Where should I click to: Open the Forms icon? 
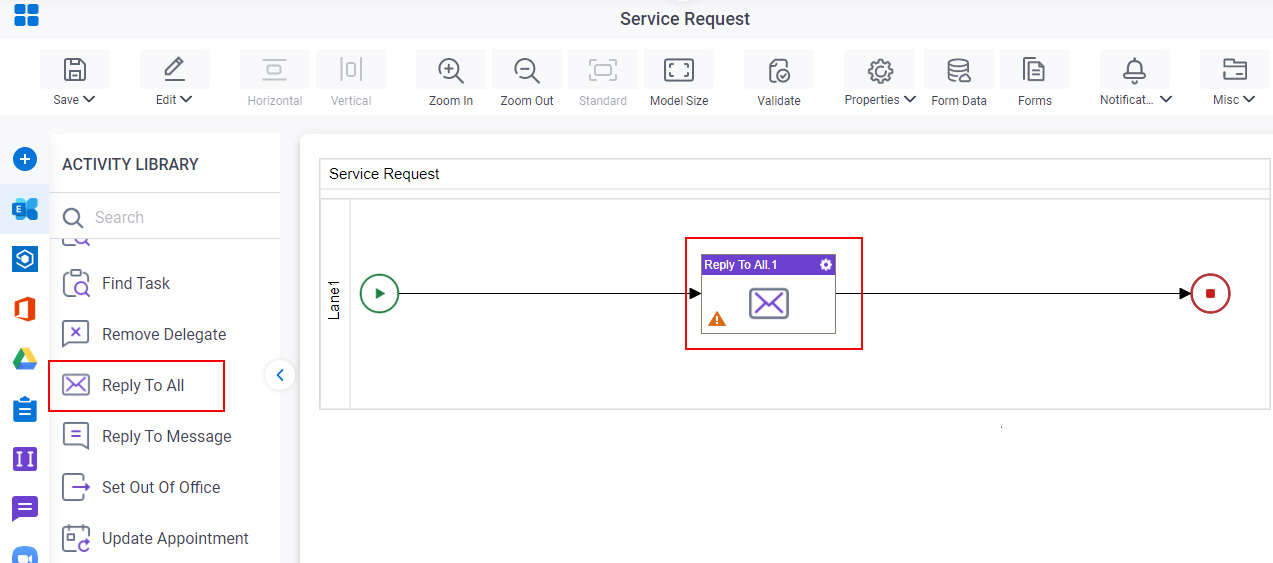coord(1034,70)
